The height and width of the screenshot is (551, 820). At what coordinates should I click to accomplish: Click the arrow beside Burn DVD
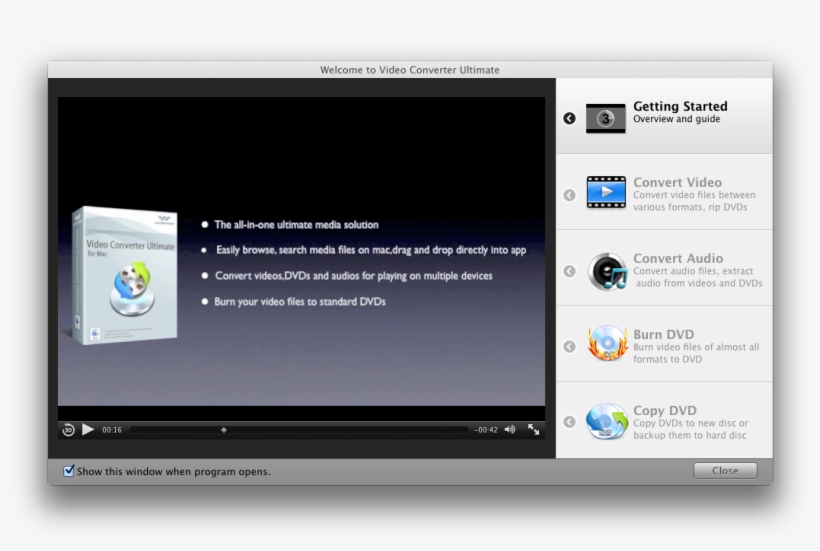click(x=569, y=347)
